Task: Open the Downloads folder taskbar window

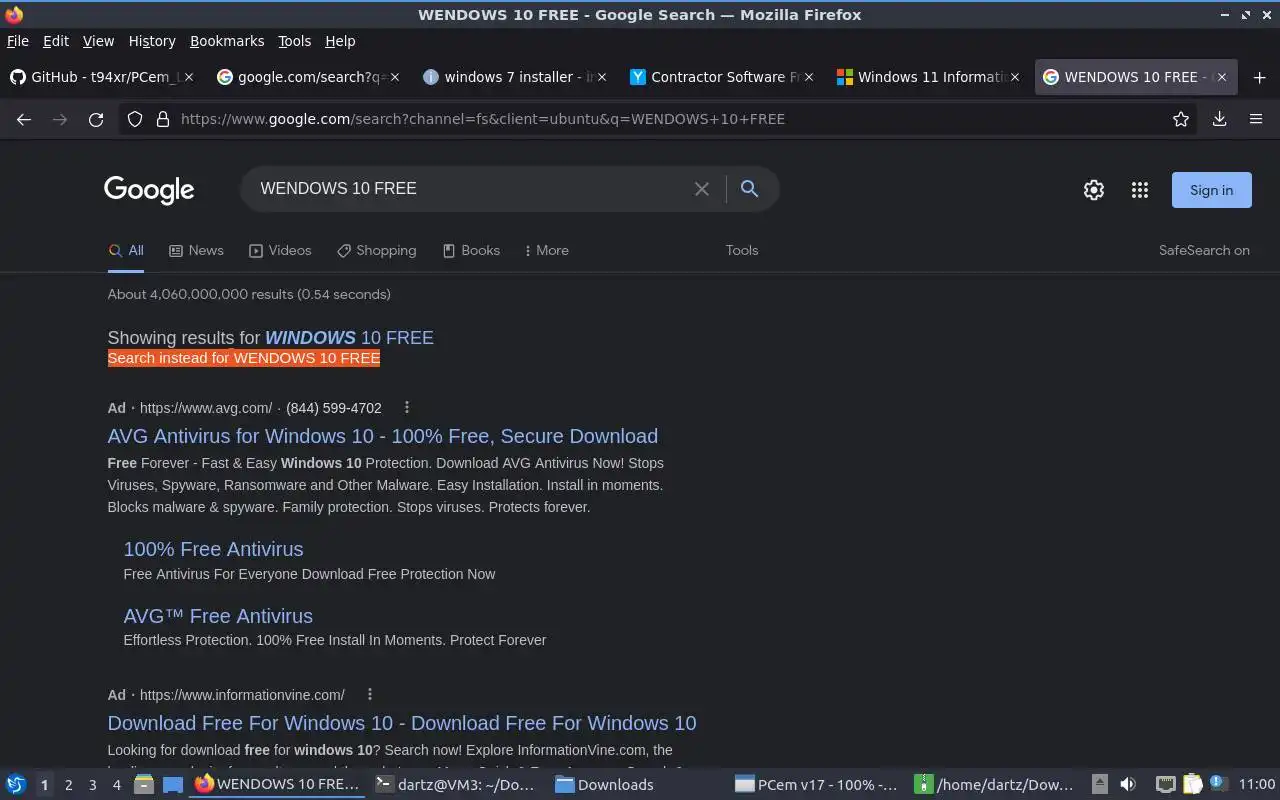Action: (x=637, y=785)
